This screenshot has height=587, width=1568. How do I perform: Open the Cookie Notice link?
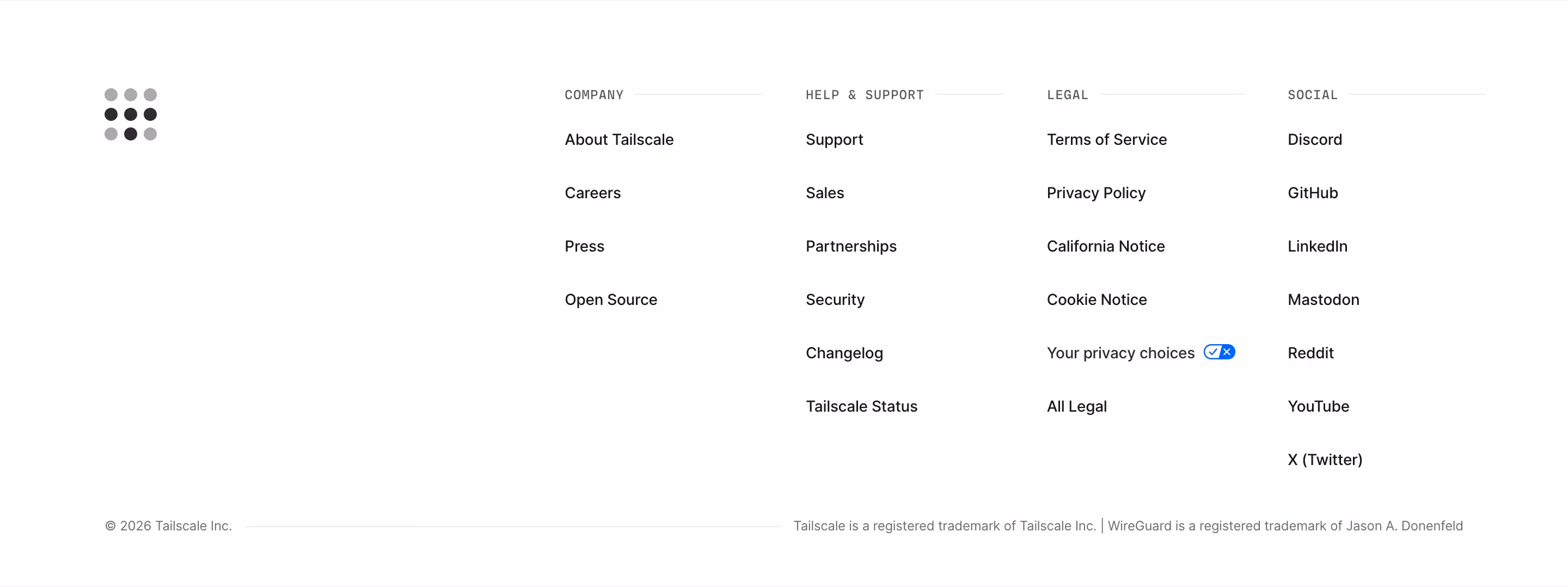tap(1097, 299)
